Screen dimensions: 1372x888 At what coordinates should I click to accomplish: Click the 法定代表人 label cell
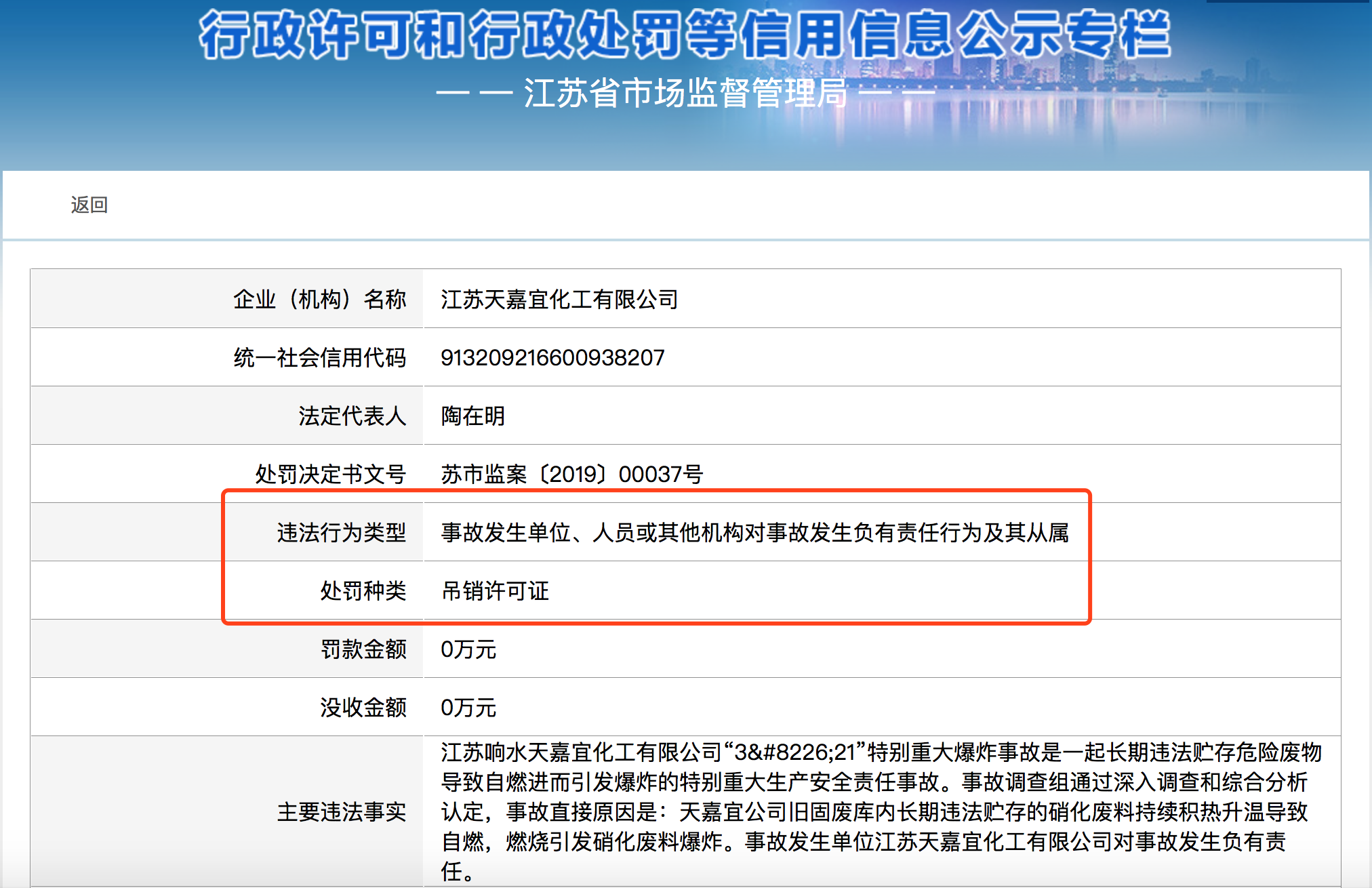pos(352,416)
